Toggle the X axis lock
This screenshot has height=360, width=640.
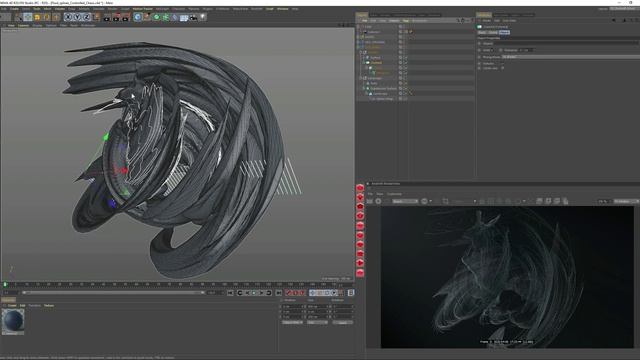click(68, 17)
